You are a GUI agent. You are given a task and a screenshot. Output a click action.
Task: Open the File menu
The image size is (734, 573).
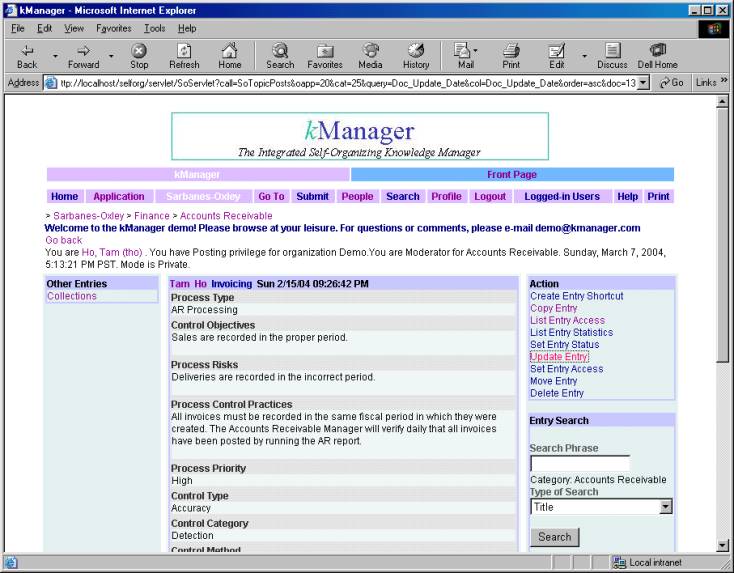point(18,29)
